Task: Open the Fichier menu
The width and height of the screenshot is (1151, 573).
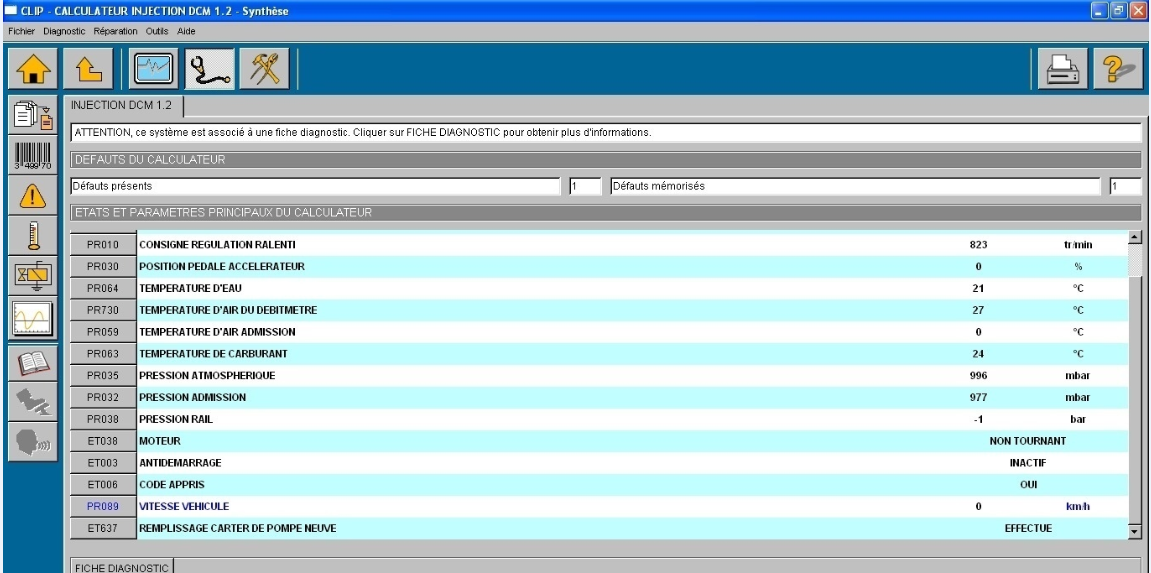Action: [22, 32]
